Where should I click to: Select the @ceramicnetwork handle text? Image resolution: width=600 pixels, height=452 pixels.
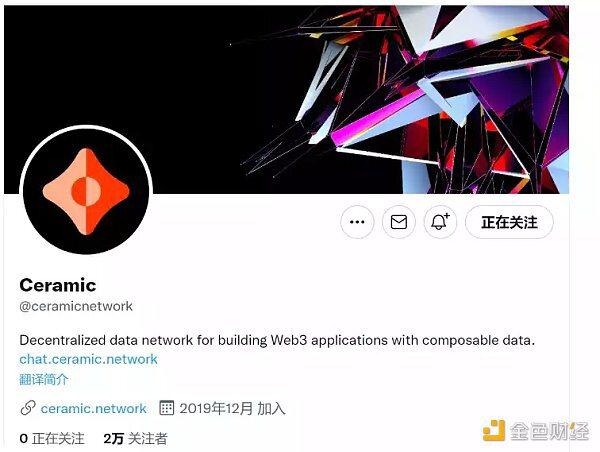point(76,306)
